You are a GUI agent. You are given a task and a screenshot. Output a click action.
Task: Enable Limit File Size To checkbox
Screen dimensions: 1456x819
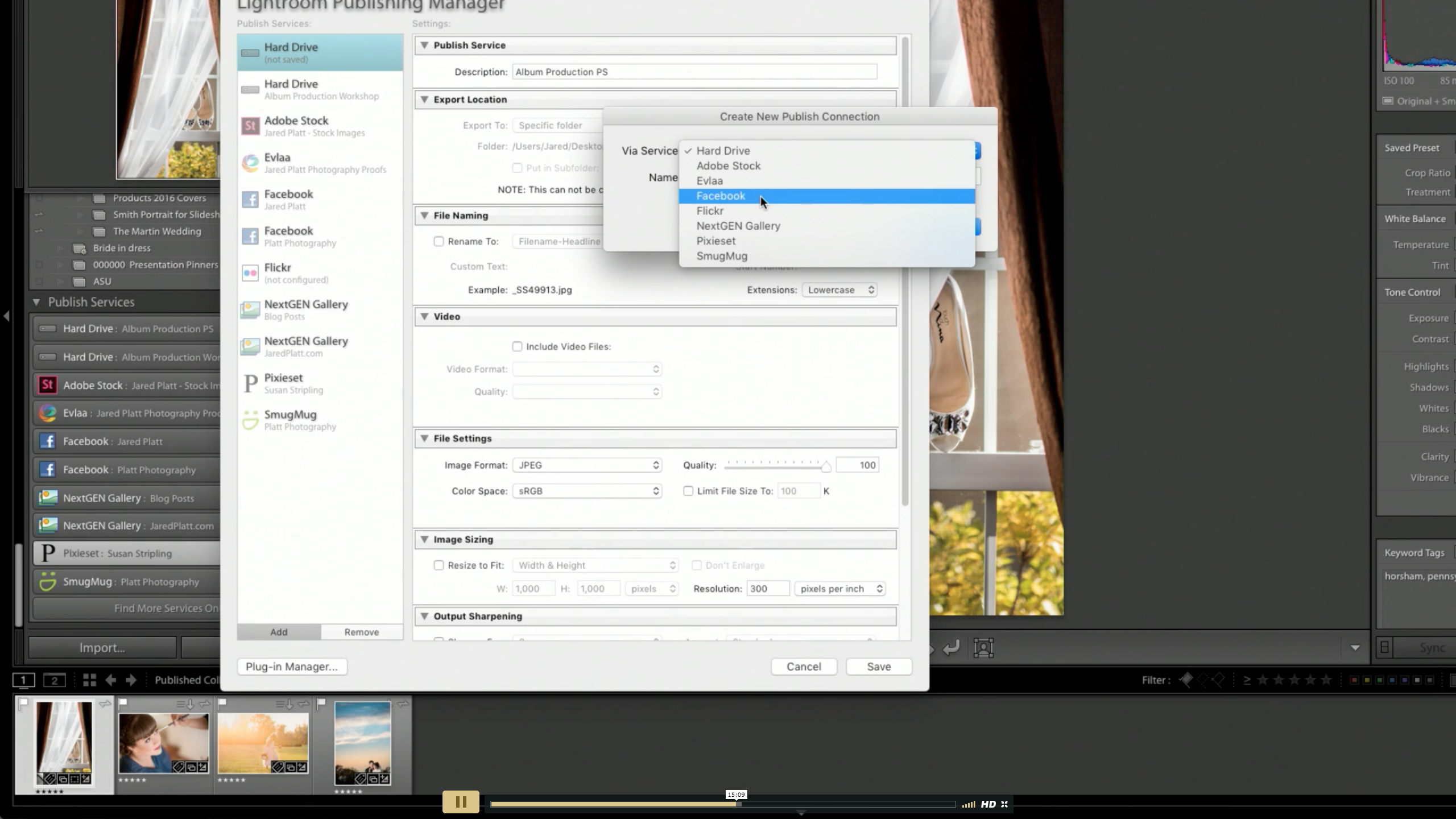tap(688, 491)
